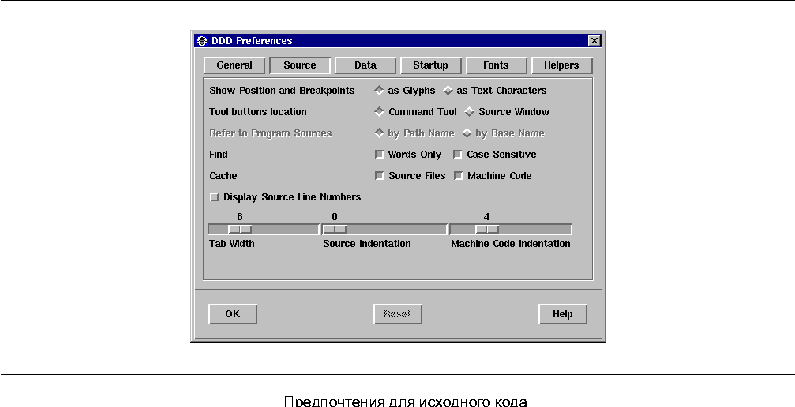Switch to the General tab
This screenshot has height=407, width=795.
[x=234, y=66]
